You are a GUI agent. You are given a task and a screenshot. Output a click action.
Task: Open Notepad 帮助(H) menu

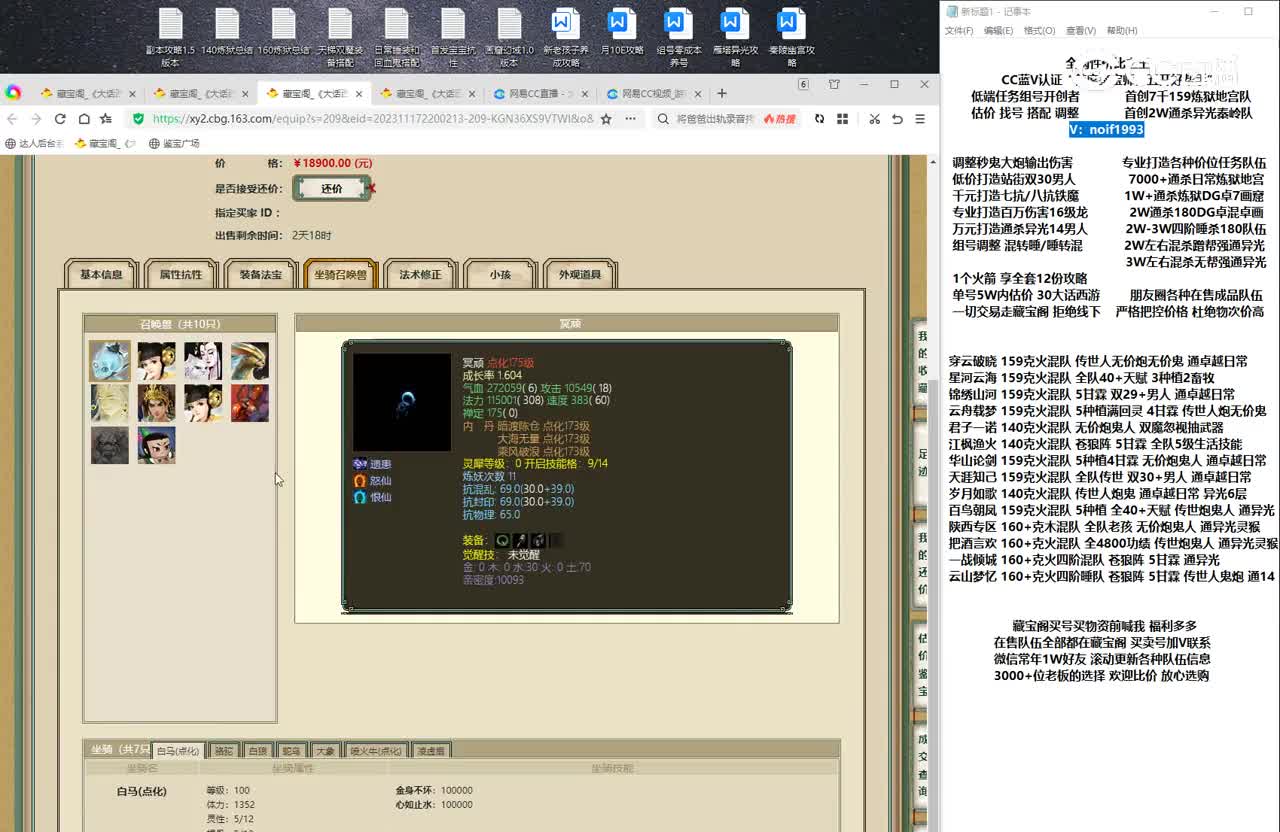[1121, 31]
